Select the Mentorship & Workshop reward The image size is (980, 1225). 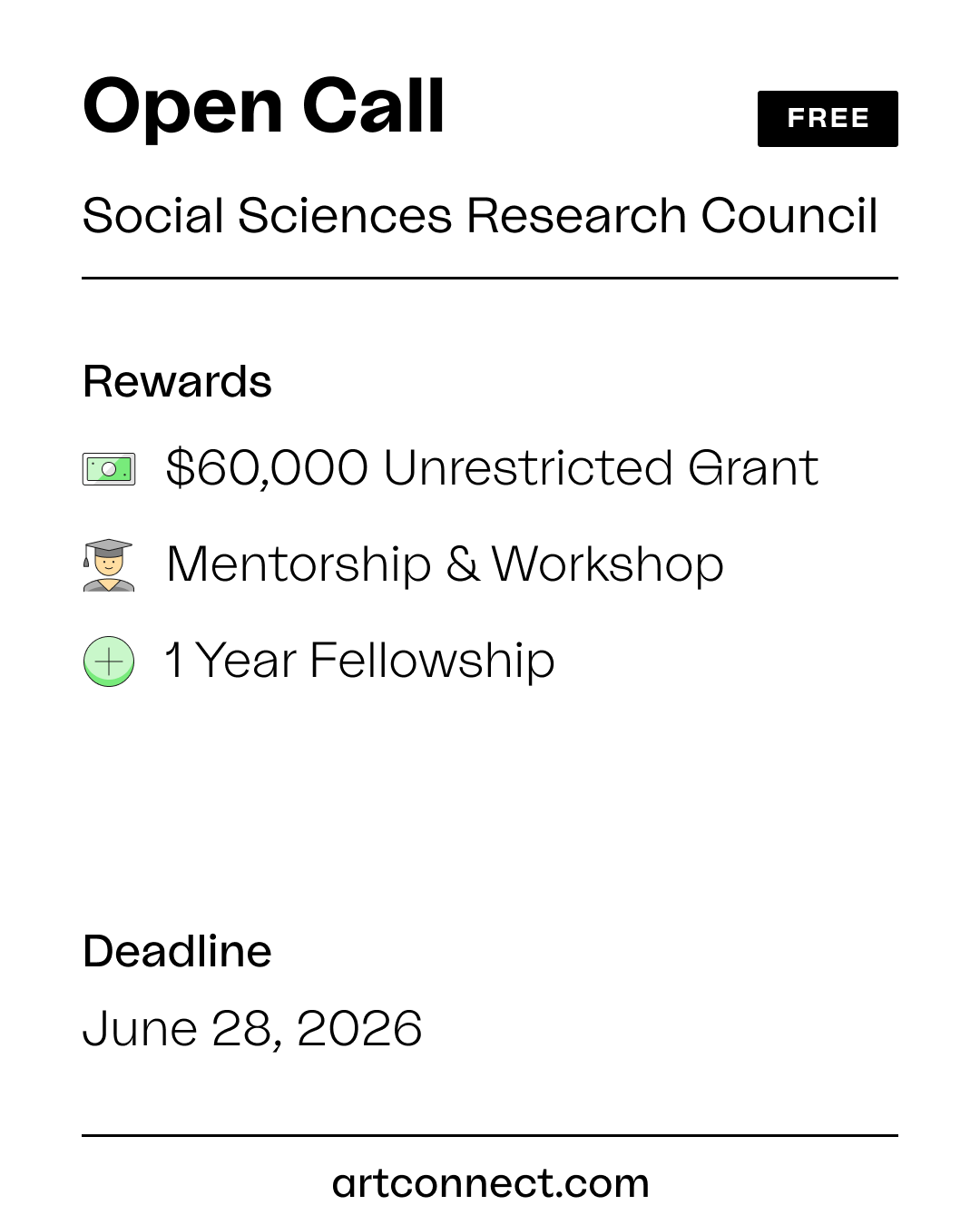click(445, 564)
